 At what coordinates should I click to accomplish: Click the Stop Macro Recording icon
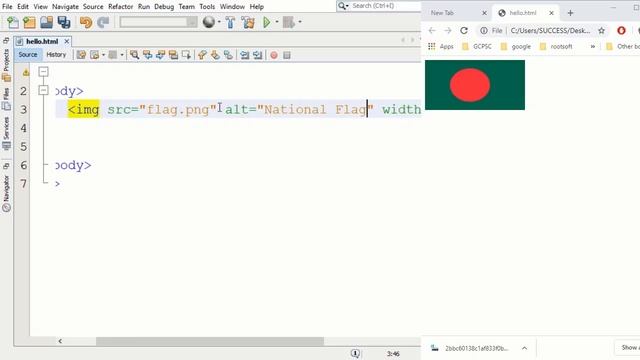tap(287, 55)
